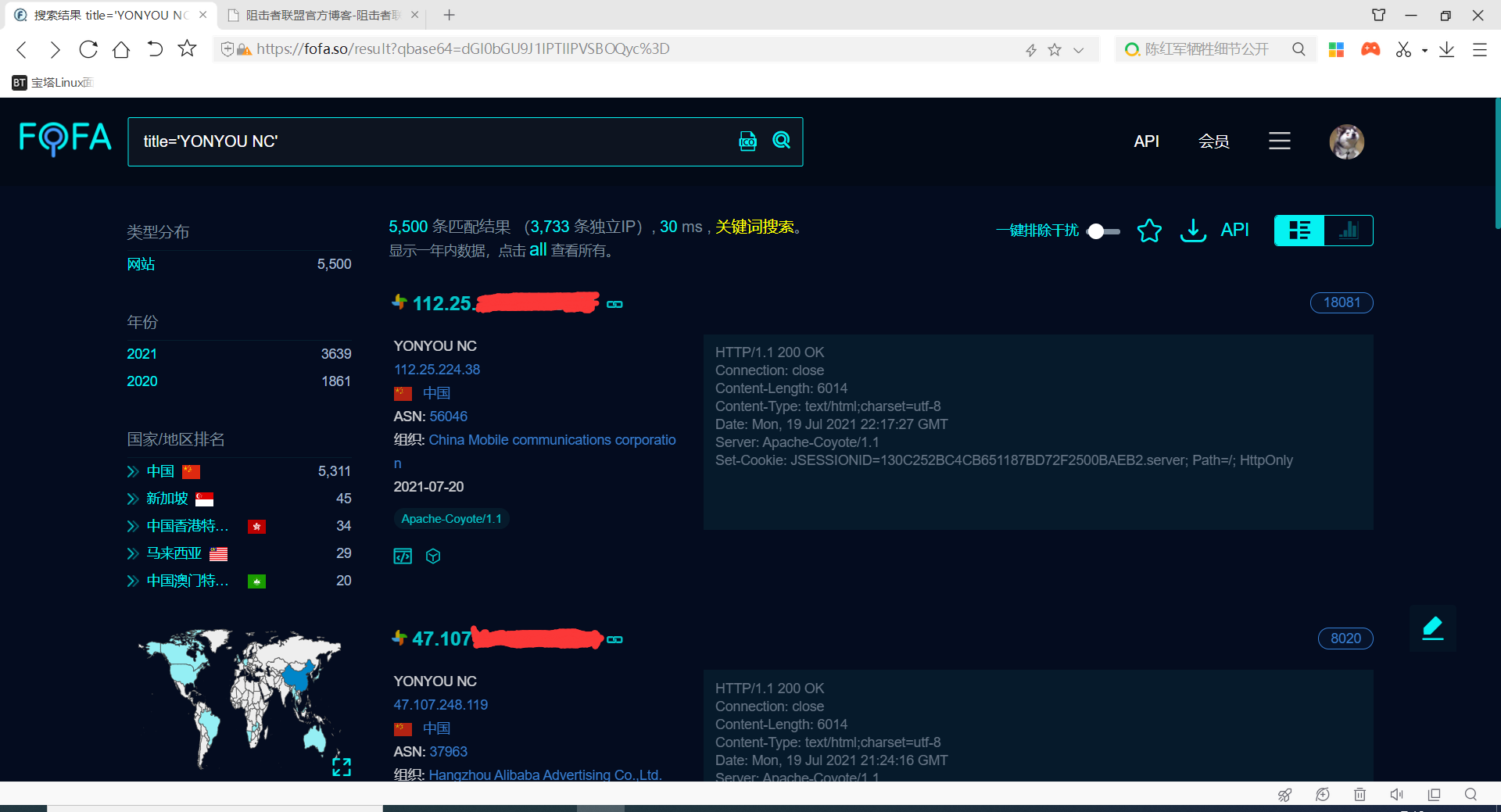The width and height of the screenshot is (1501, 812).
Task: Go back to previous page
Action: coord(22,49)
